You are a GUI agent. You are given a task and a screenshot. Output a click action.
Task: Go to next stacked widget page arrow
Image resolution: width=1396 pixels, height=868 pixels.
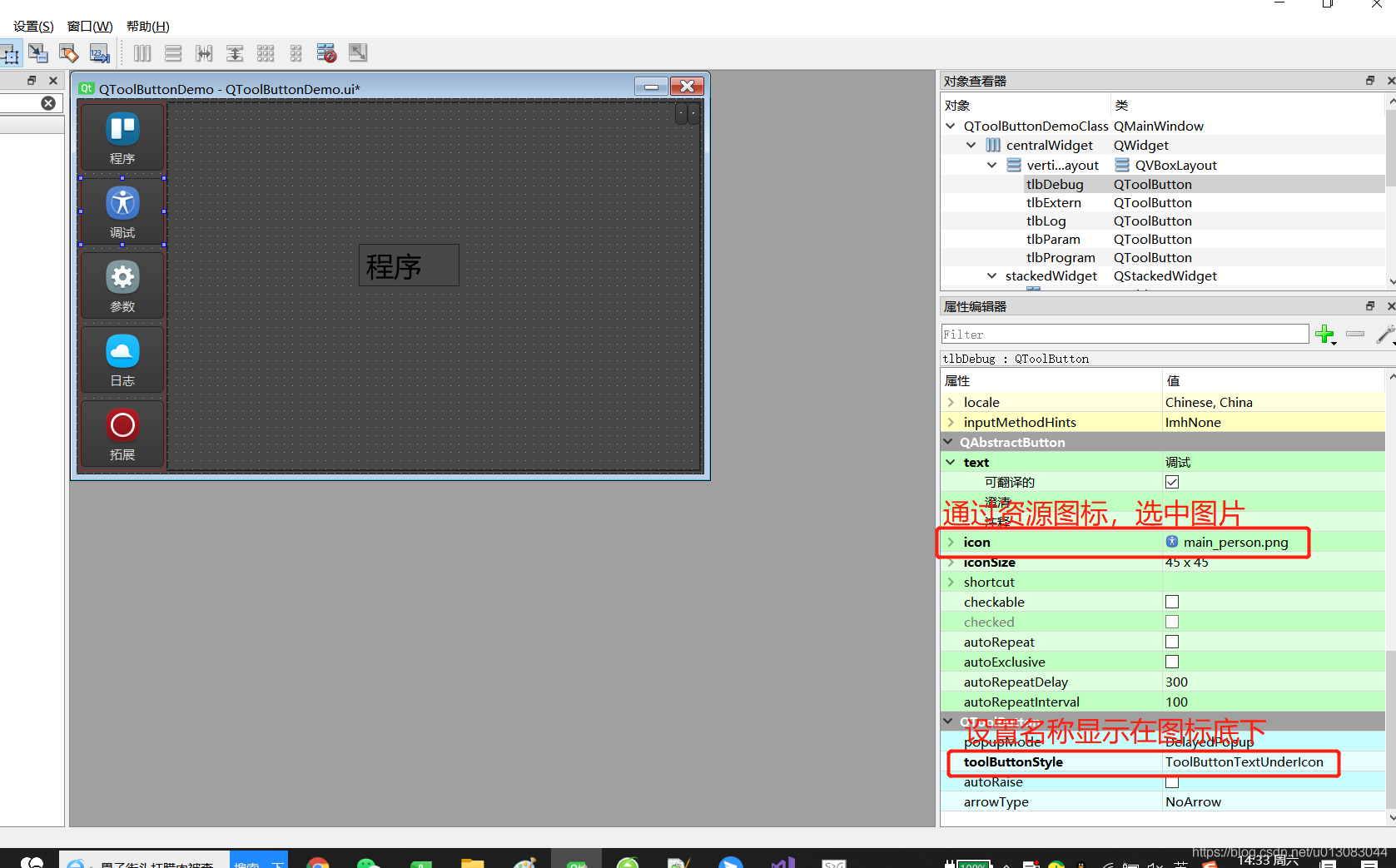point(693,113)
